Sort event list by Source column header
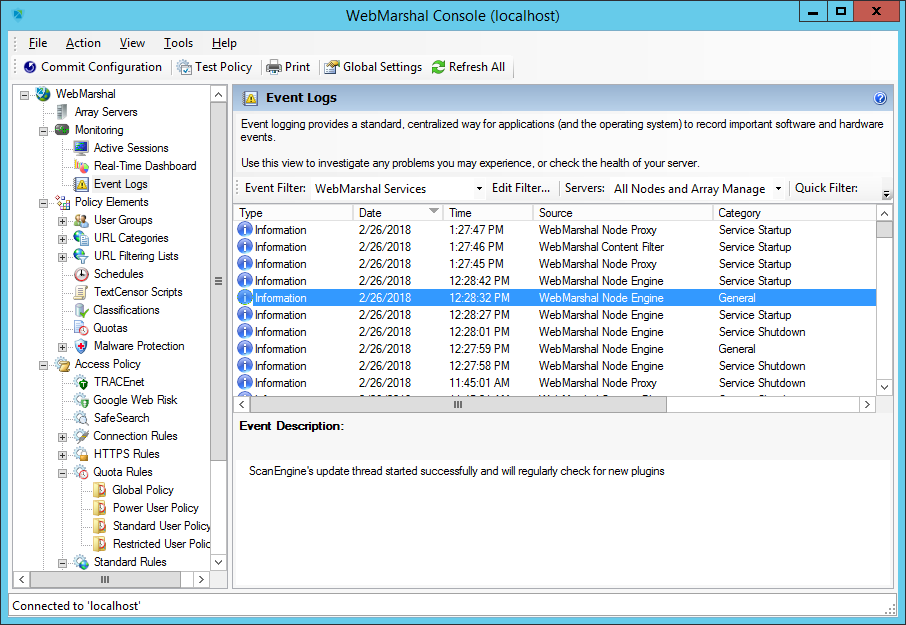The image size is (906, 625). [556, 212]
